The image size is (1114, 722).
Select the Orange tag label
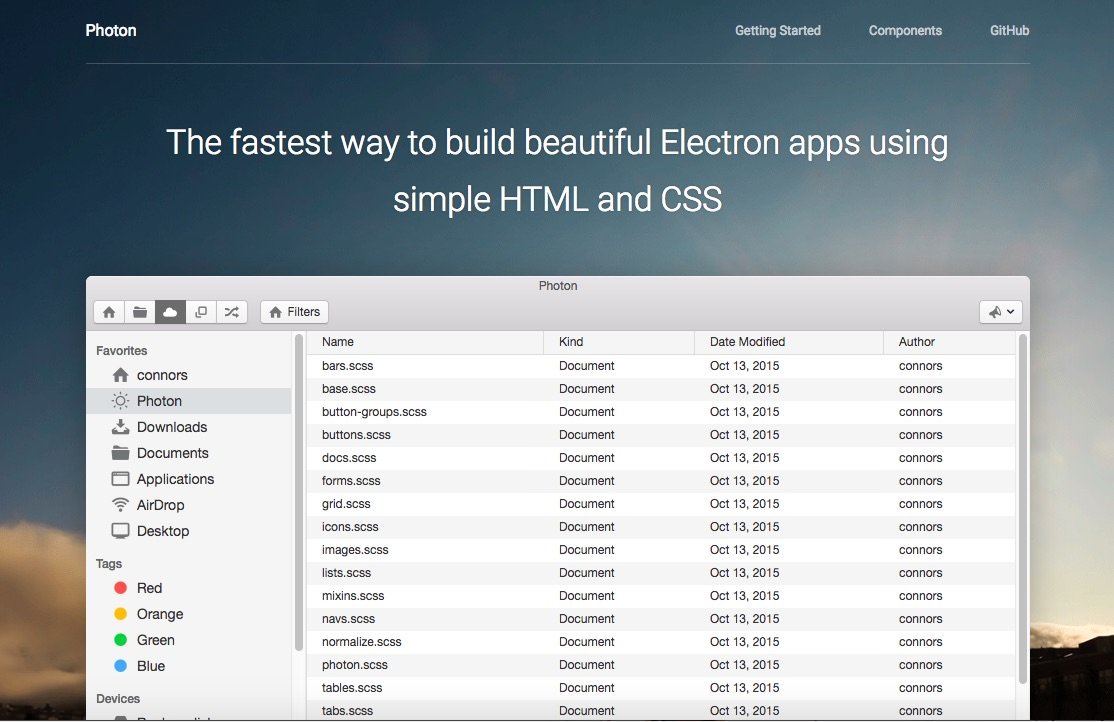(160, 614)
